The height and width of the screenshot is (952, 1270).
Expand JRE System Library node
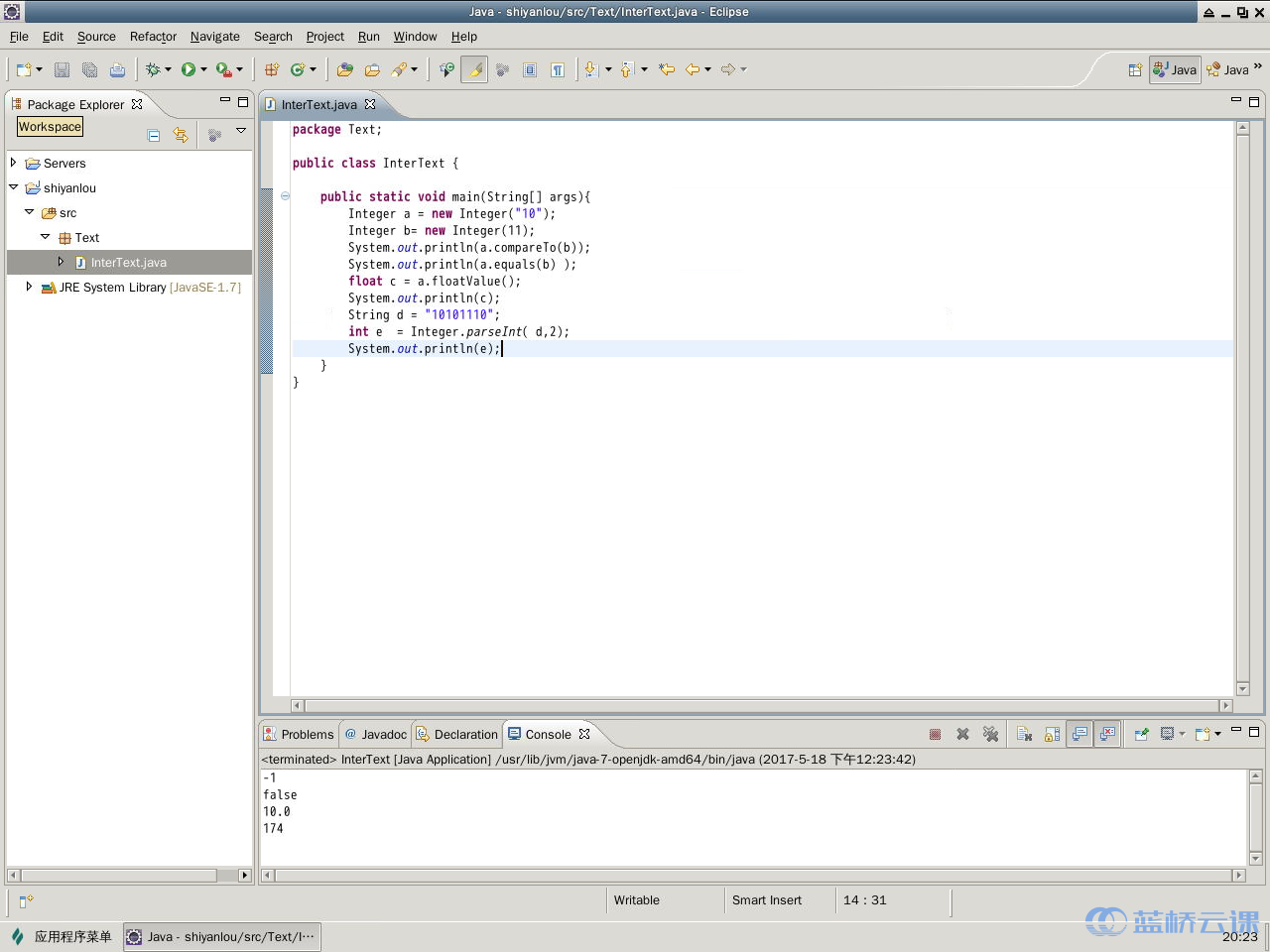pyautogui.click(x=29, y=287)
